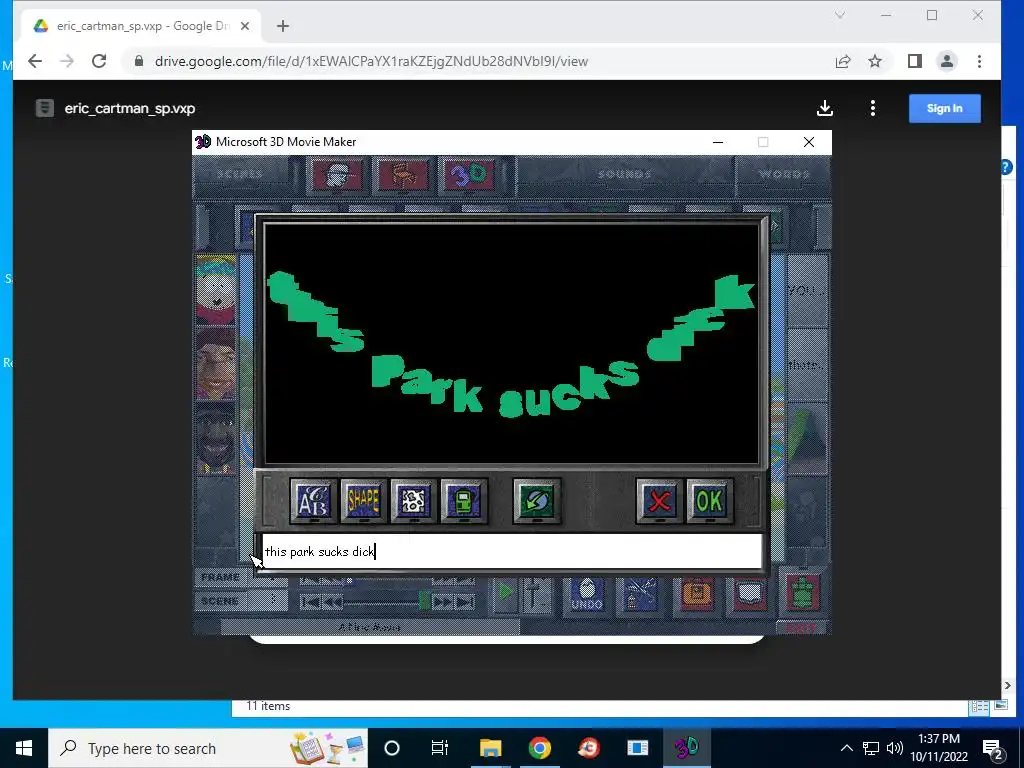This screenshot has height=768, width=1024.
Task: Reload the Drive page
Action: pyautogui.click(x=99, y=61)
